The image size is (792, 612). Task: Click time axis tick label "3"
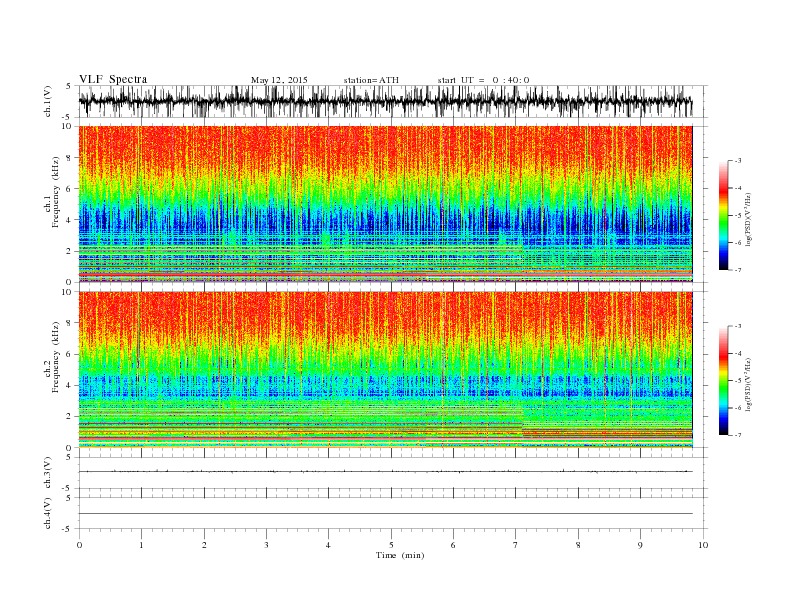point(266,545)
